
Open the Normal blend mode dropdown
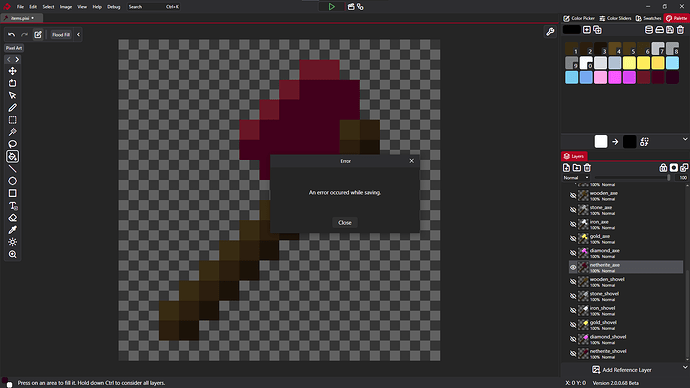tap(576, 178)
